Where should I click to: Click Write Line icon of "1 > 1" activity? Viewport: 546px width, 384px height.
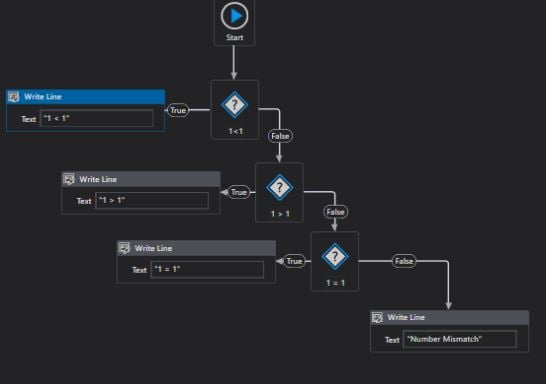(69, 179)
